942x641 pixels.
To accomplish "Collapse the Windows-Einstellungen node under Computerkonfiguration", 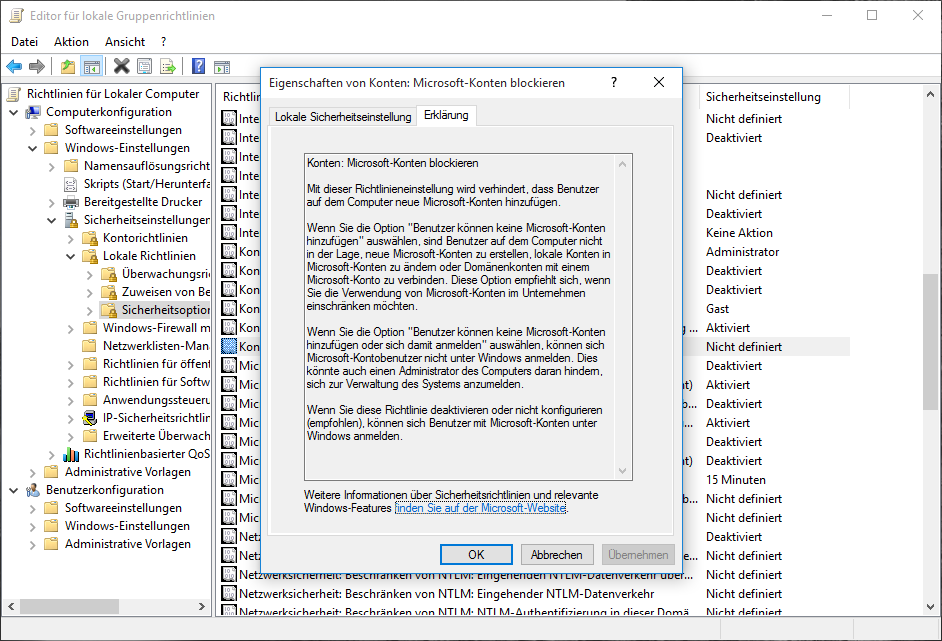I will (x=32, y=148).
